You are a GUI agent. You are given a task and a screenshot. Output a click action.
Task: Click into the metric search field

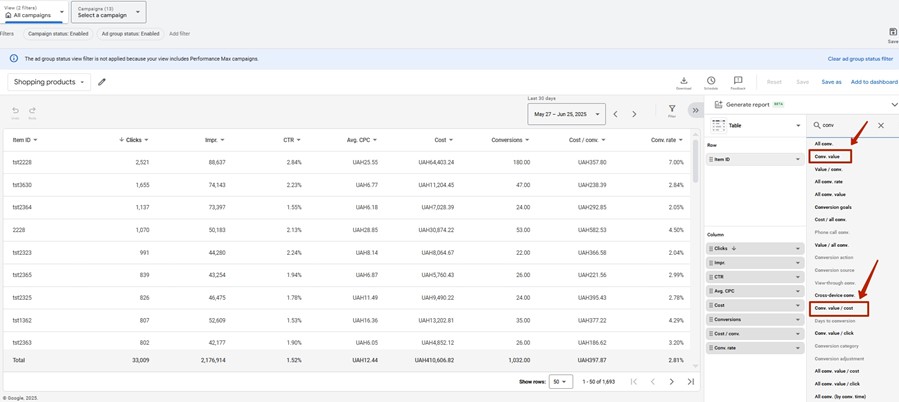tap(845, 126)
